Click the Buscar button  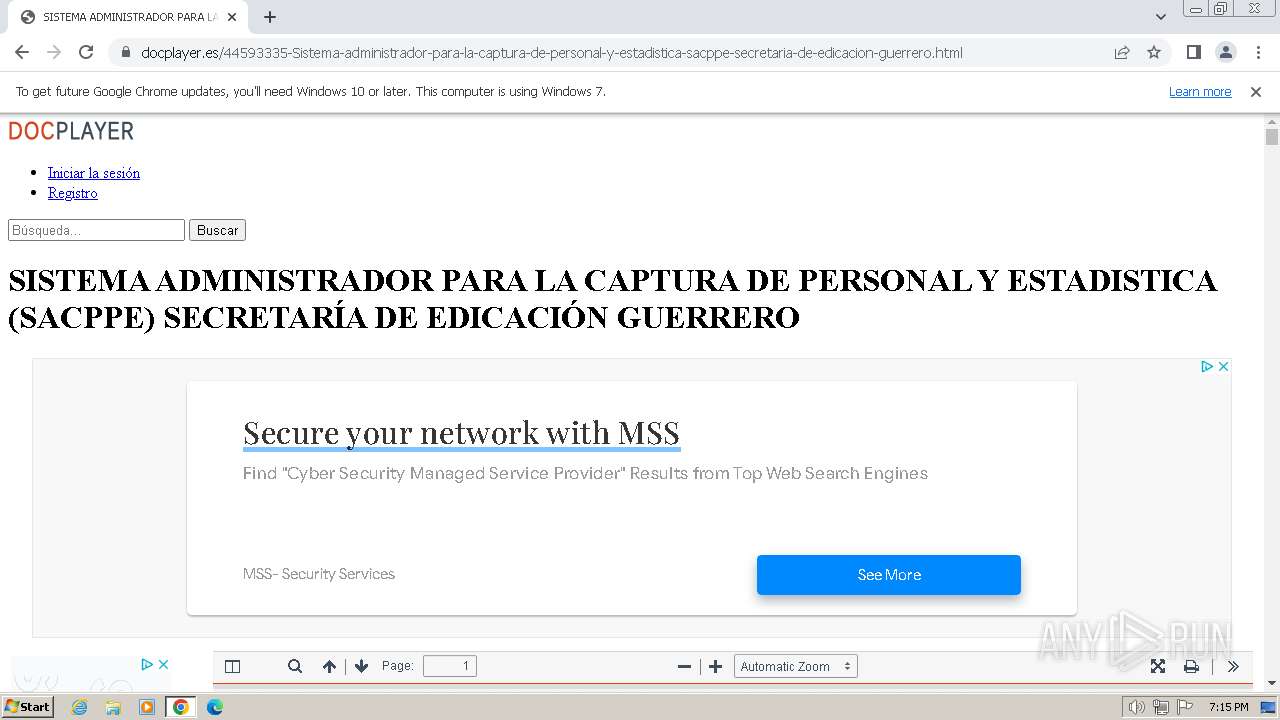(x=217, y=230)
